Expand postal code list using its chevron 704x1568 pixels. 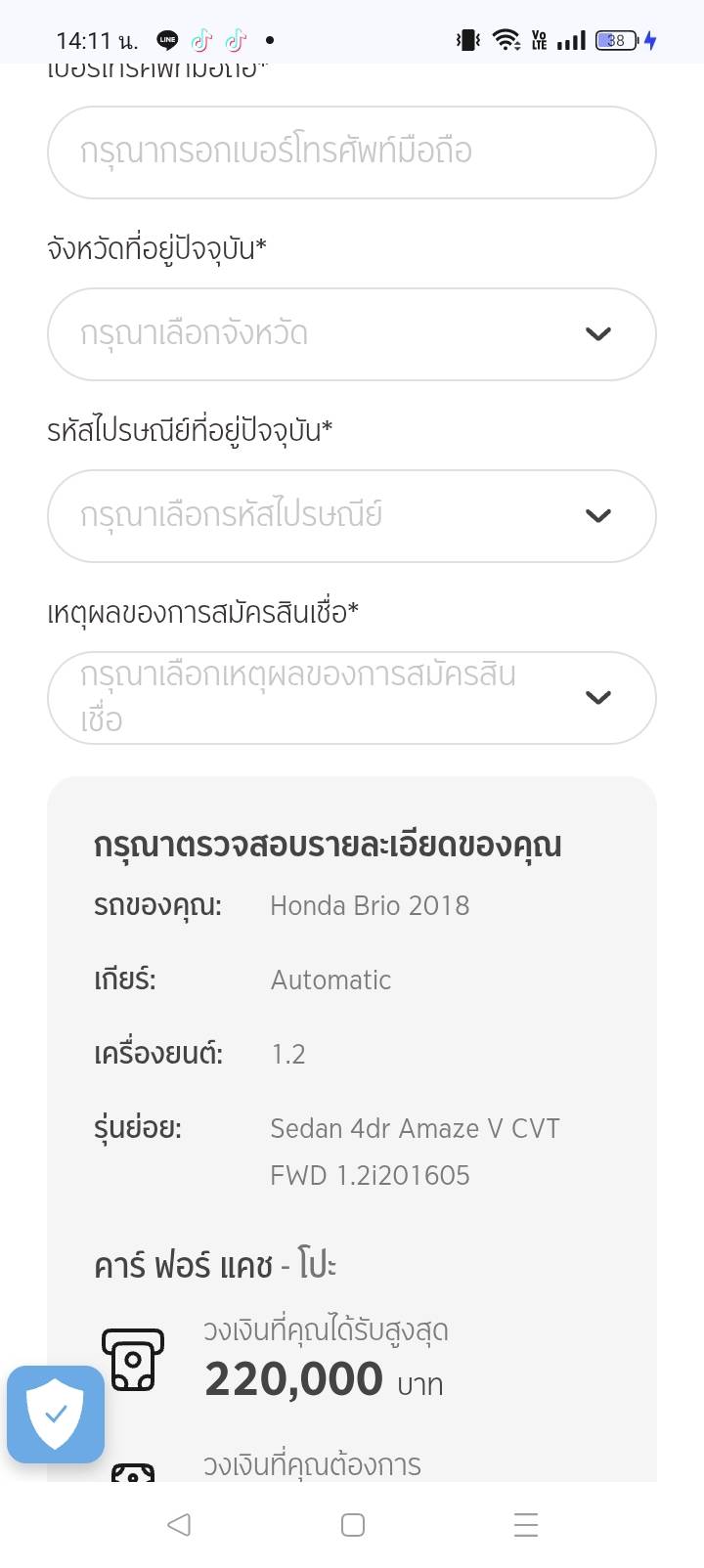coord(597,516)
